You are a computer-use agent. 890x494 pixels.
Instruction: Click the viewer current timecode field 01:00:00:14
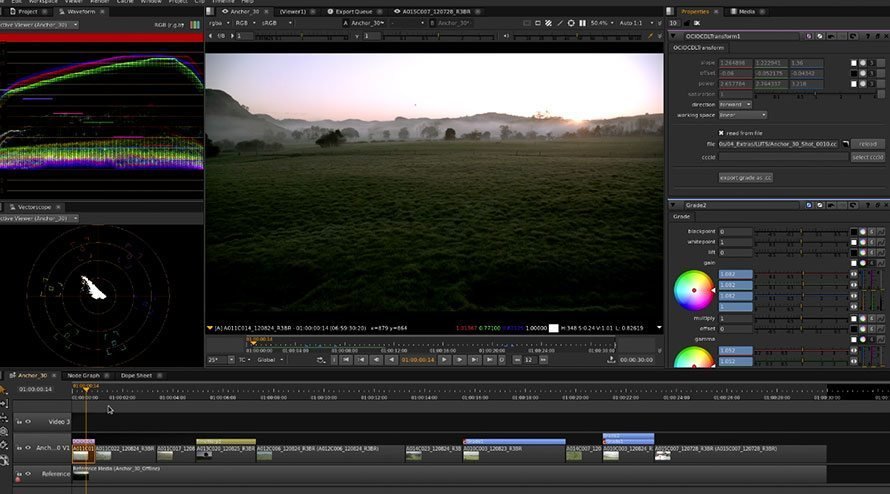(x=418, y=360)
